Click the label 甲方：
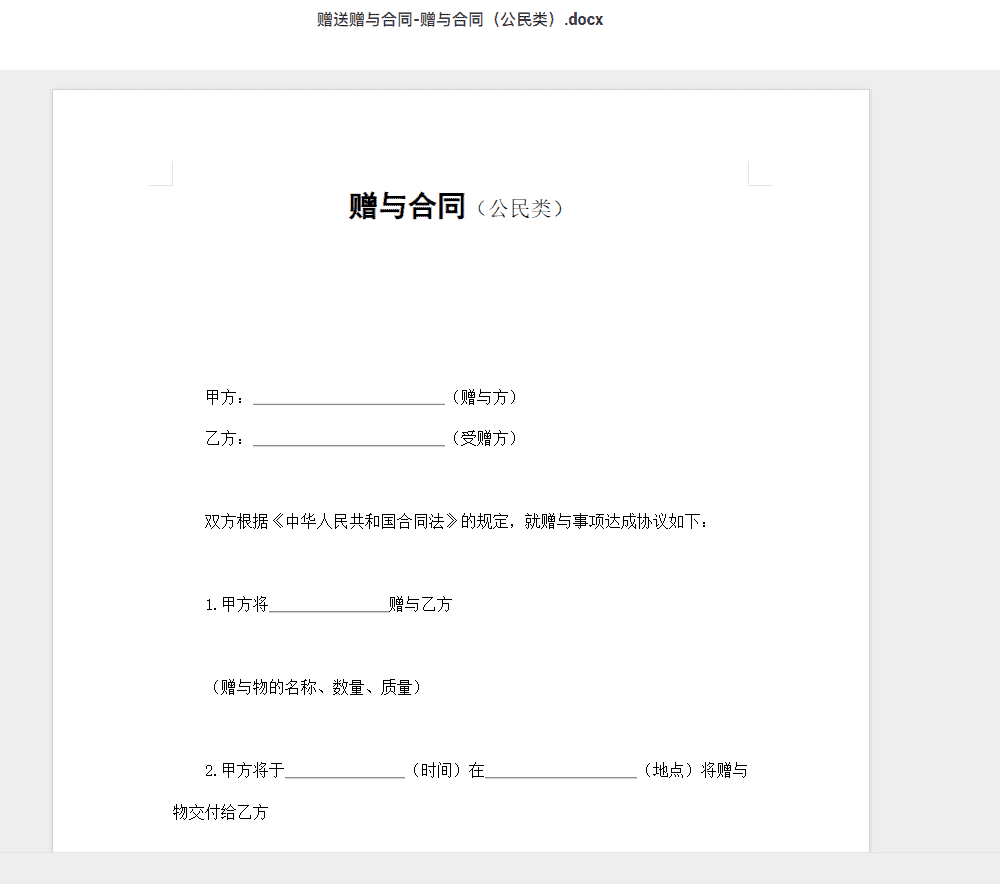This screenshot has height=890, width=1000. click(x=224, y=398)
